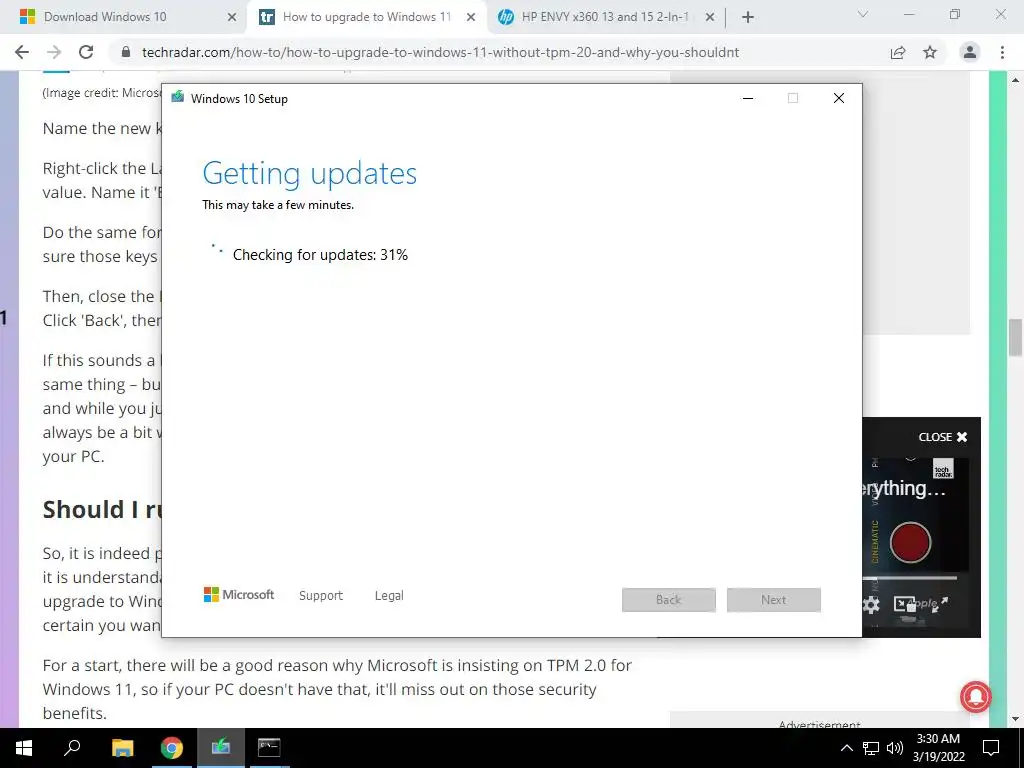
Task: Click Support link in Windows 10 Setup
Action: (321, 596)
